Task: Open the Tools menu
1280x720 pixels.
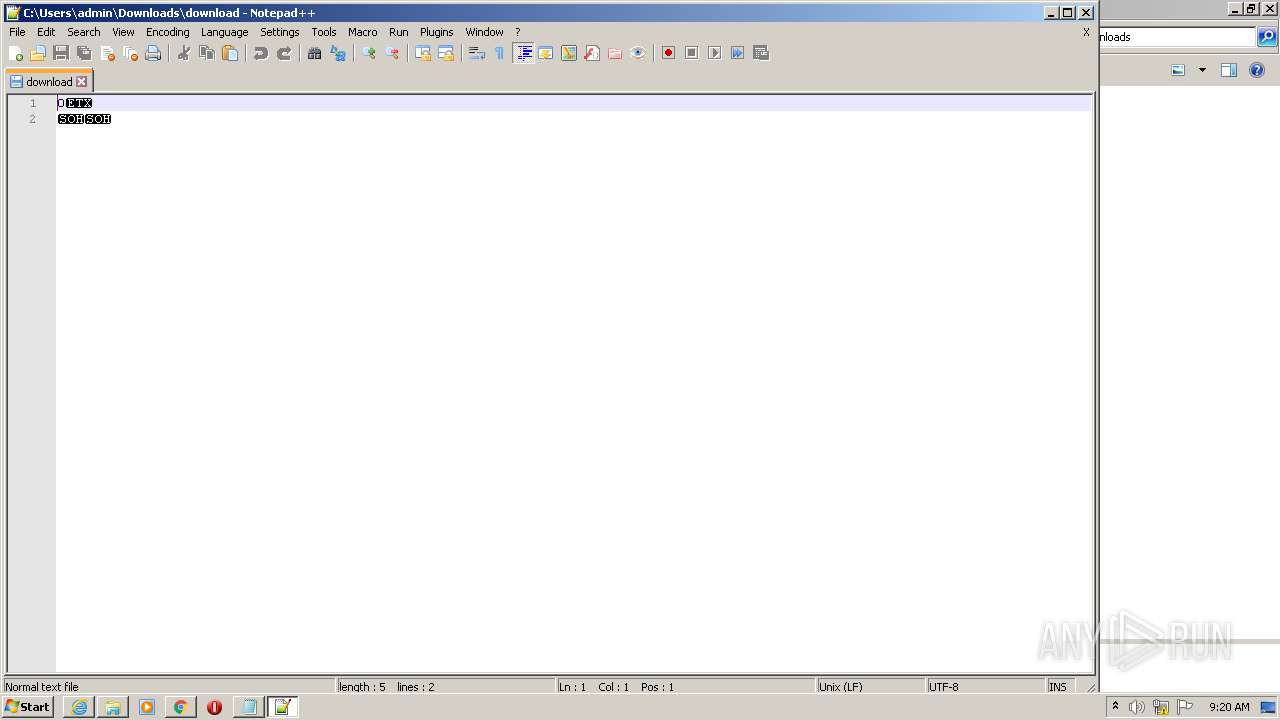Action: pyautogui.click(x=324, y=32)
